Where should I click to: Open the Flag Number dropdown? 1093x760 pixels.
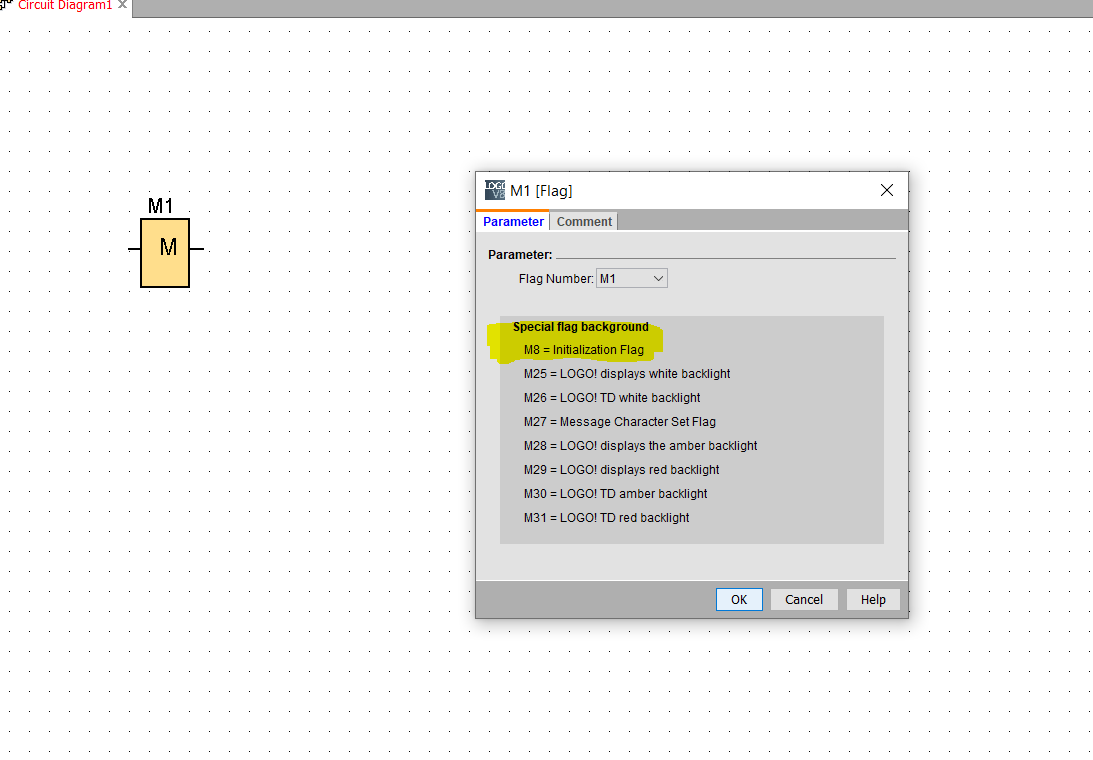pyautogui.click(x=632, y=278)
